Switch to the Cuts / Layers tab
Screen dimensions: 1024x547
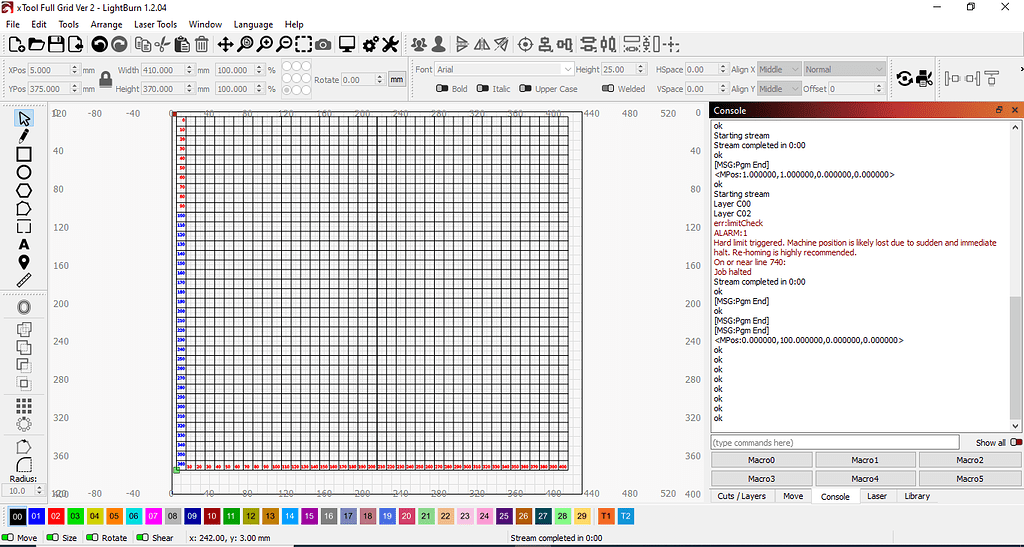pos(742,496)
